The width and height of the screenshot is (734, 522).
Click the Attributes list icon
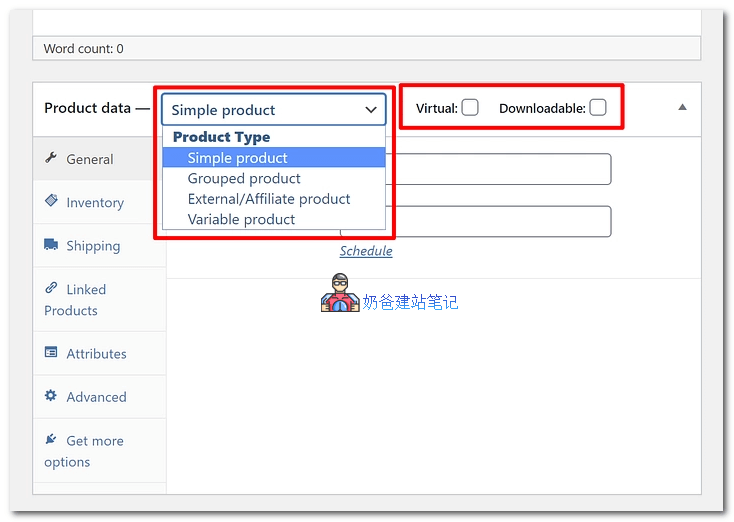point(51,352)
